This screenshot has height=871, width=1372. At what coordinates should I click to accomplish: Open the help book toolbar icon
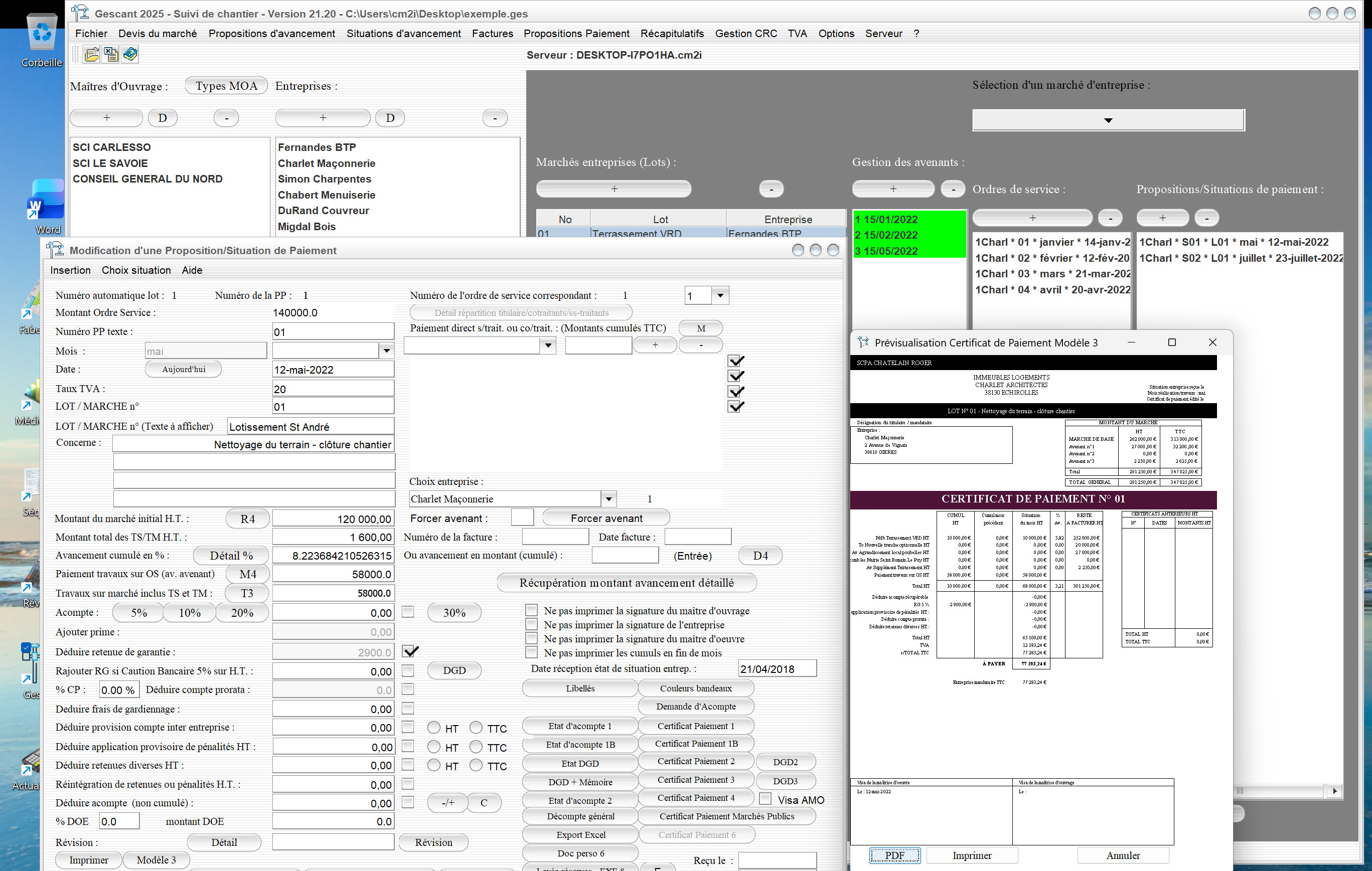(130, 55)
